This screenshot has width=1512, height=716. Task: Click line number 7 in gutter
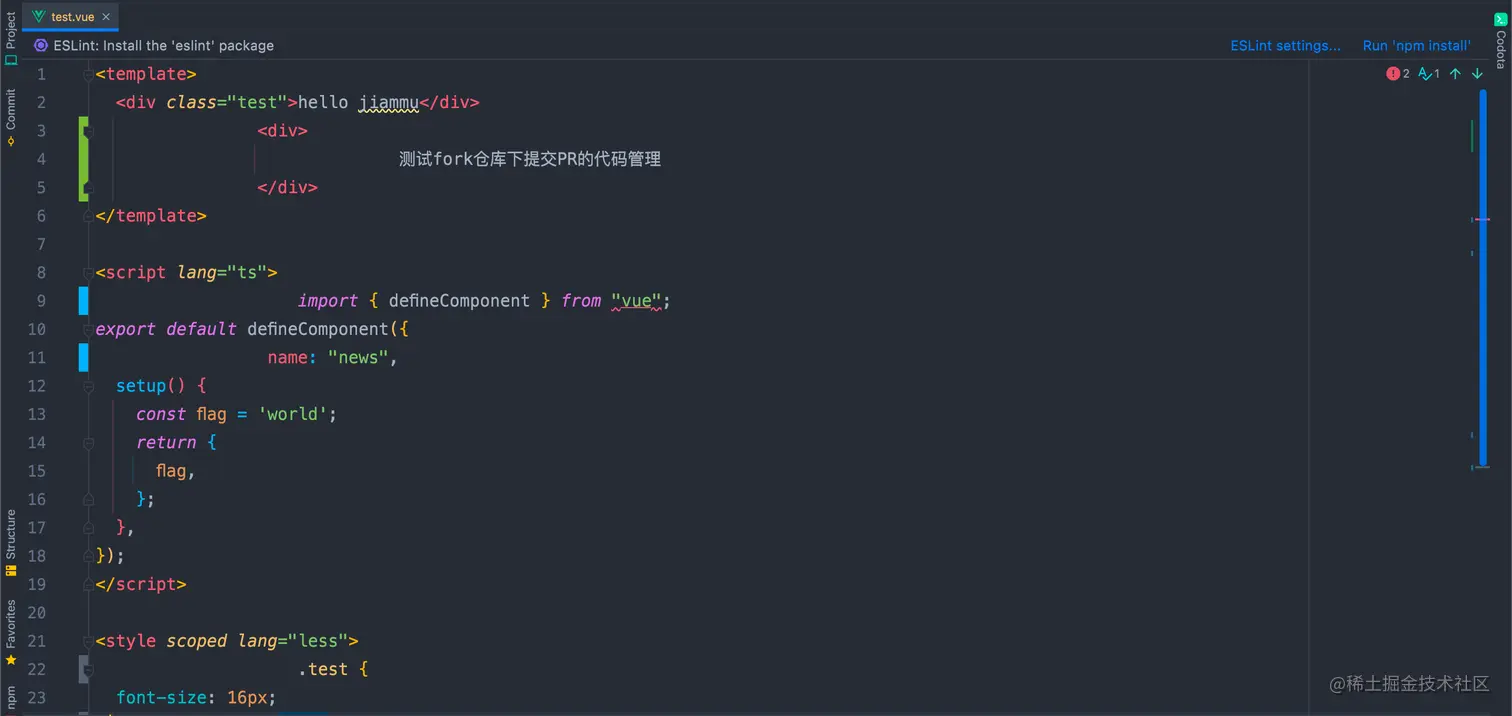(41, 244)
